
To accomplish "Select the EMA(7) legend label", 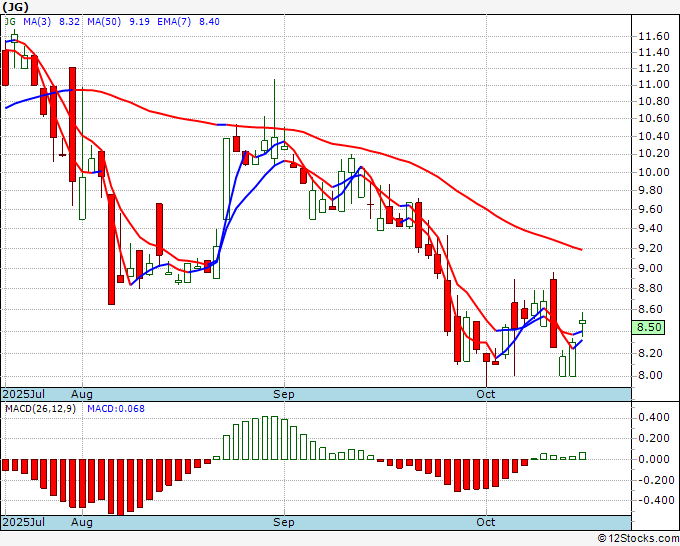I will 174,22.
